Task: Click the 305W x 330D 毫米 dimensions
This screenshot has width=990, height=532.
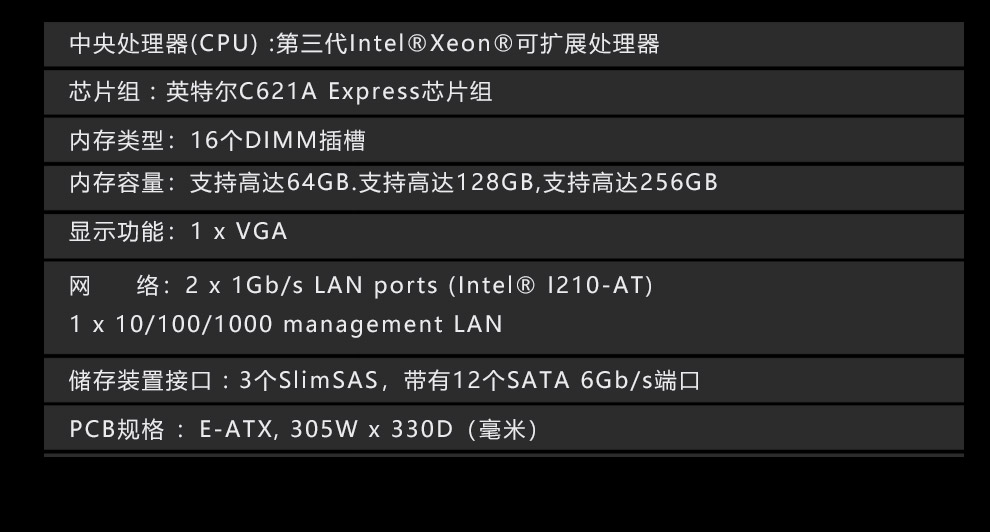Action: click(414, 430)
